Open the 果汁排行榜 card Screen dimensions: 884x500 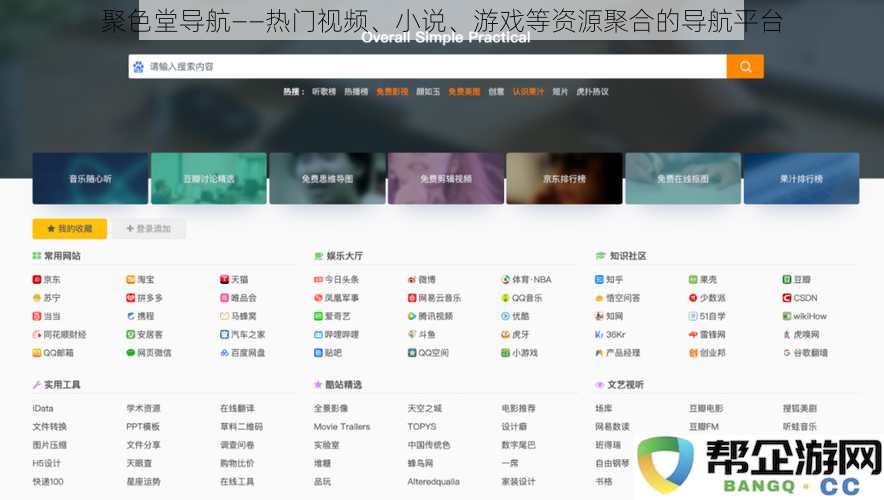tap(802, 179)
